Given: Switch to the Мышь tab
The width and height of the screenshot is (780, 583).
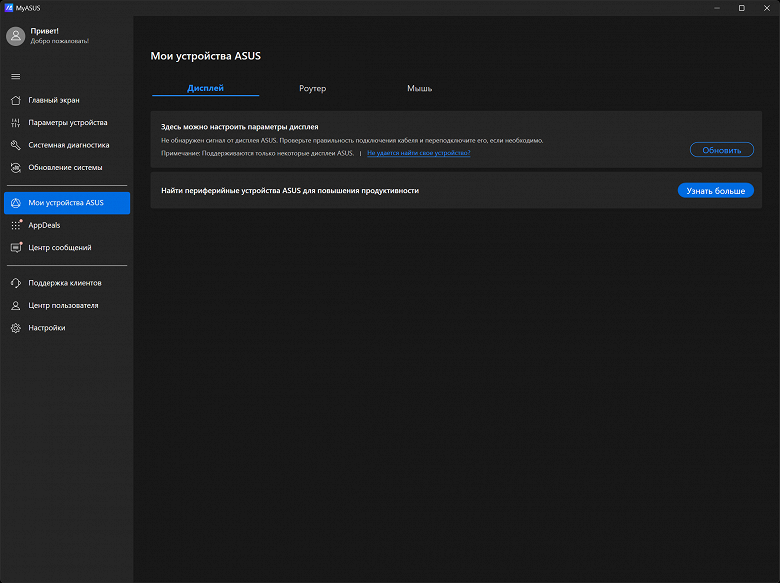Looking at the screenshot, I should (x=419, y=89).
